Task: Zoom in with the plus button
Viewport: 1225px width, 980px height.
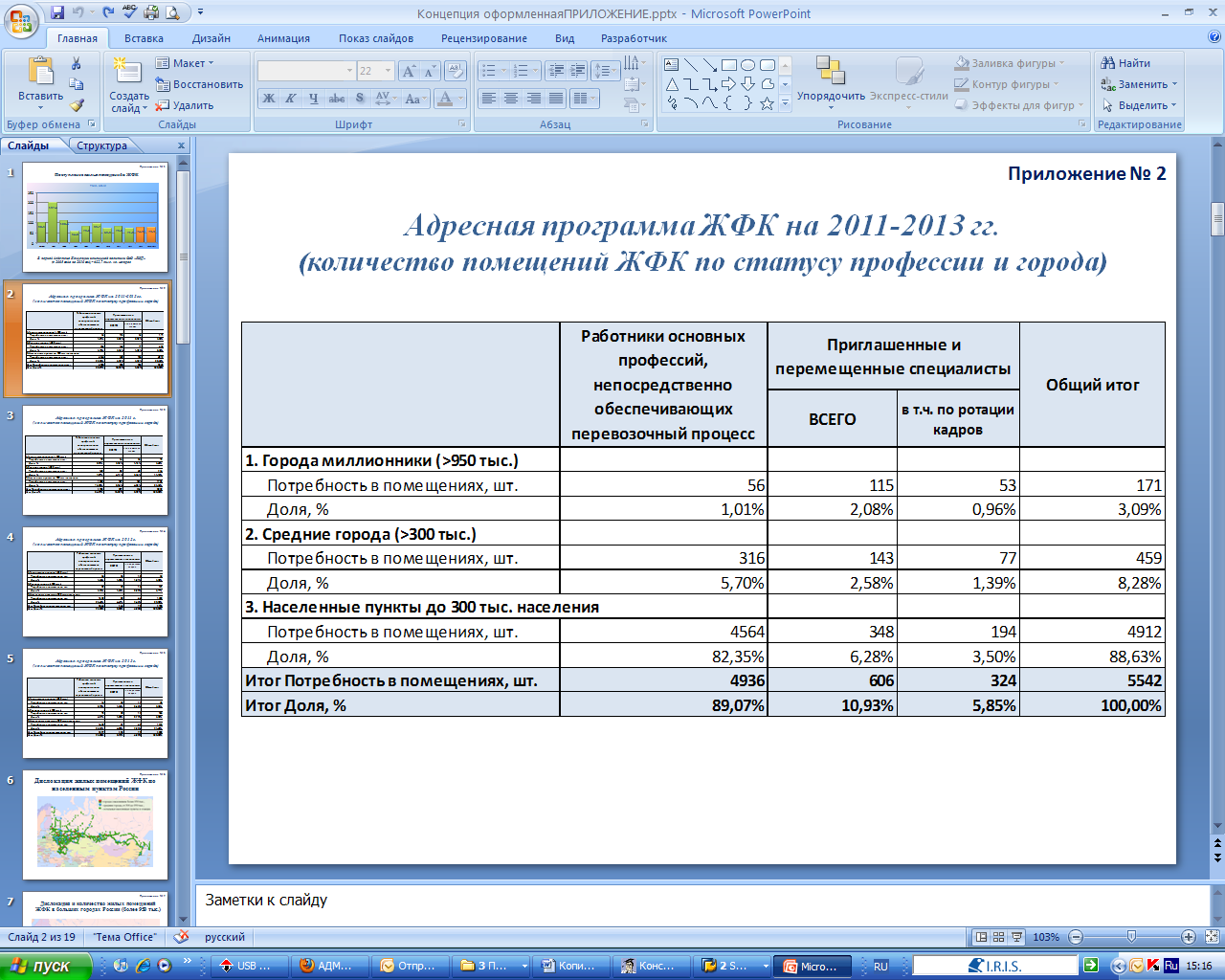Action: (x=1189, y=937)
